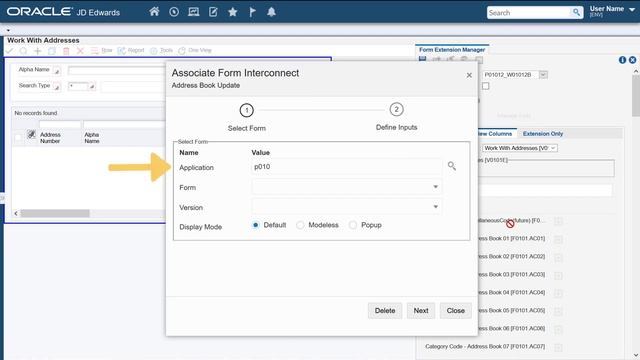Click the Address Number filter field
The width and height of the screenshot is (640, 360).
pyautogui.click(x=60, y=124)
